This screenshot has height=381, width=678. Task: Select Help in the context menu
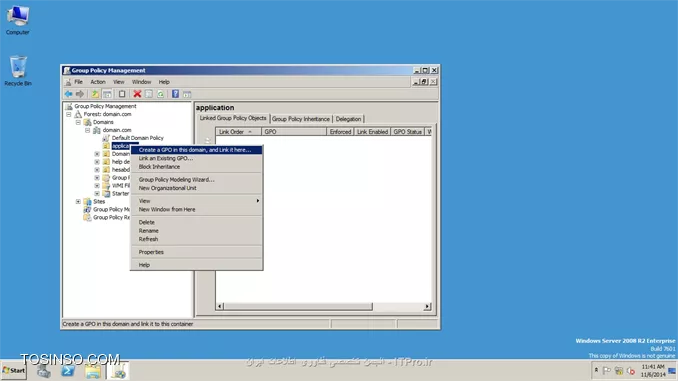click(196, 265)
